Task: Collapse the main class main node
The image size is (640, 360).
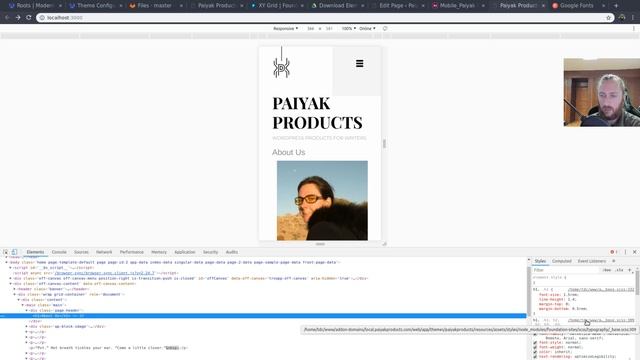Action: click(x=22, y=305)
